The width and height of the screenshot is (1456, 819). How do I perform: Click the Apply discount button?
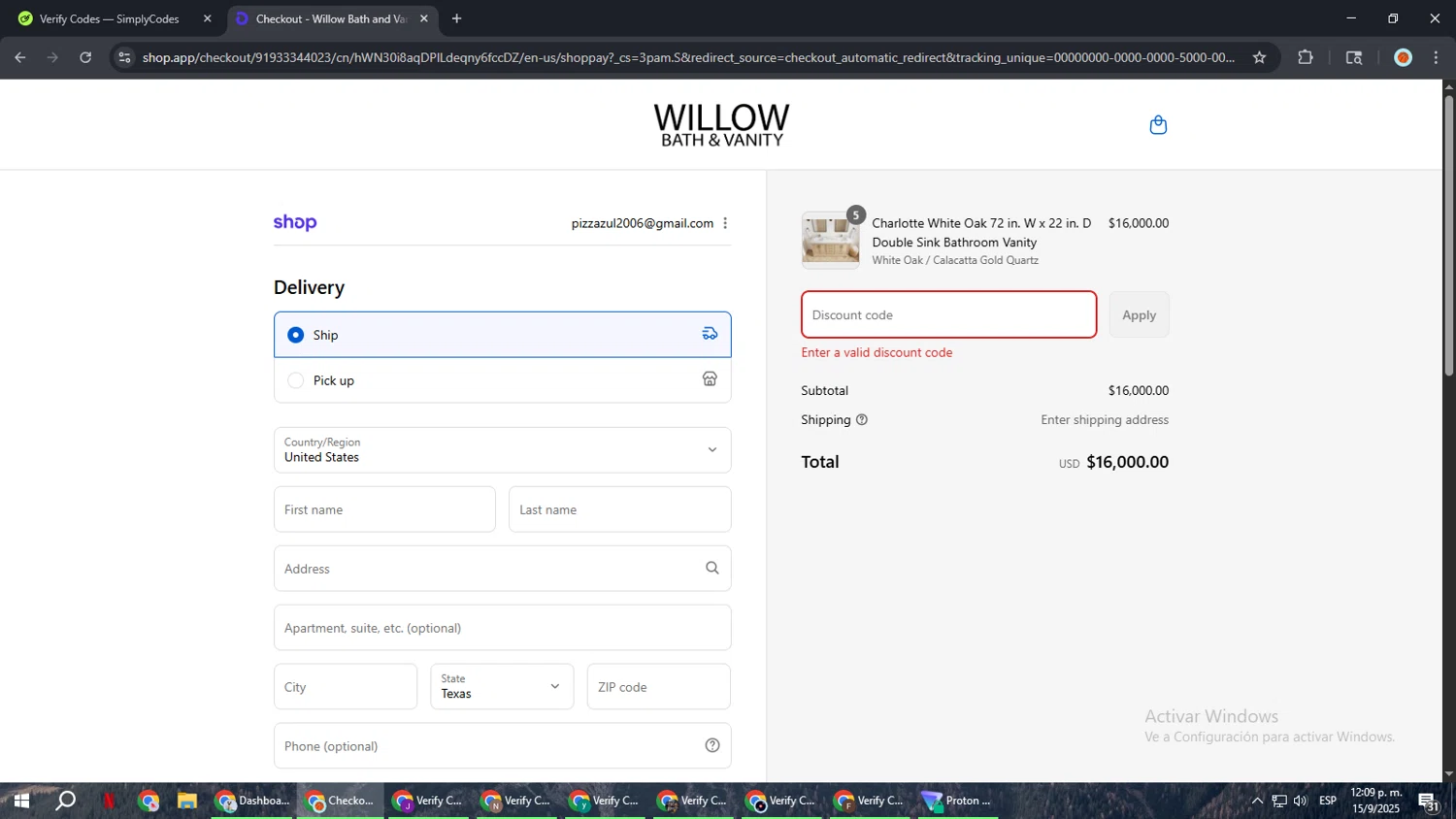[1140, 315]
